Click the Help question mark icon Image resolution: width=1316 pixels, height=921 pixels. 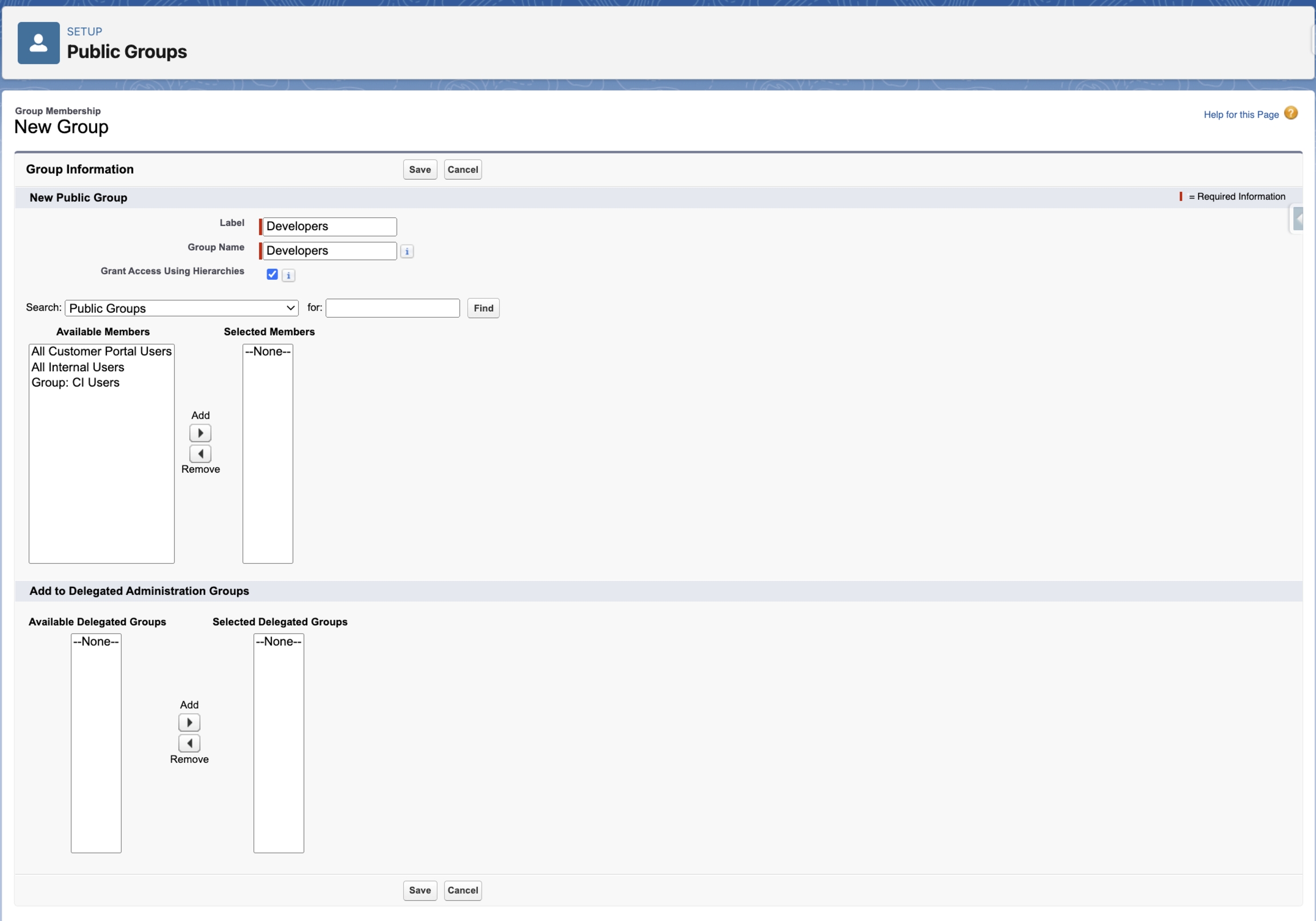click(x=1290, y=113)
